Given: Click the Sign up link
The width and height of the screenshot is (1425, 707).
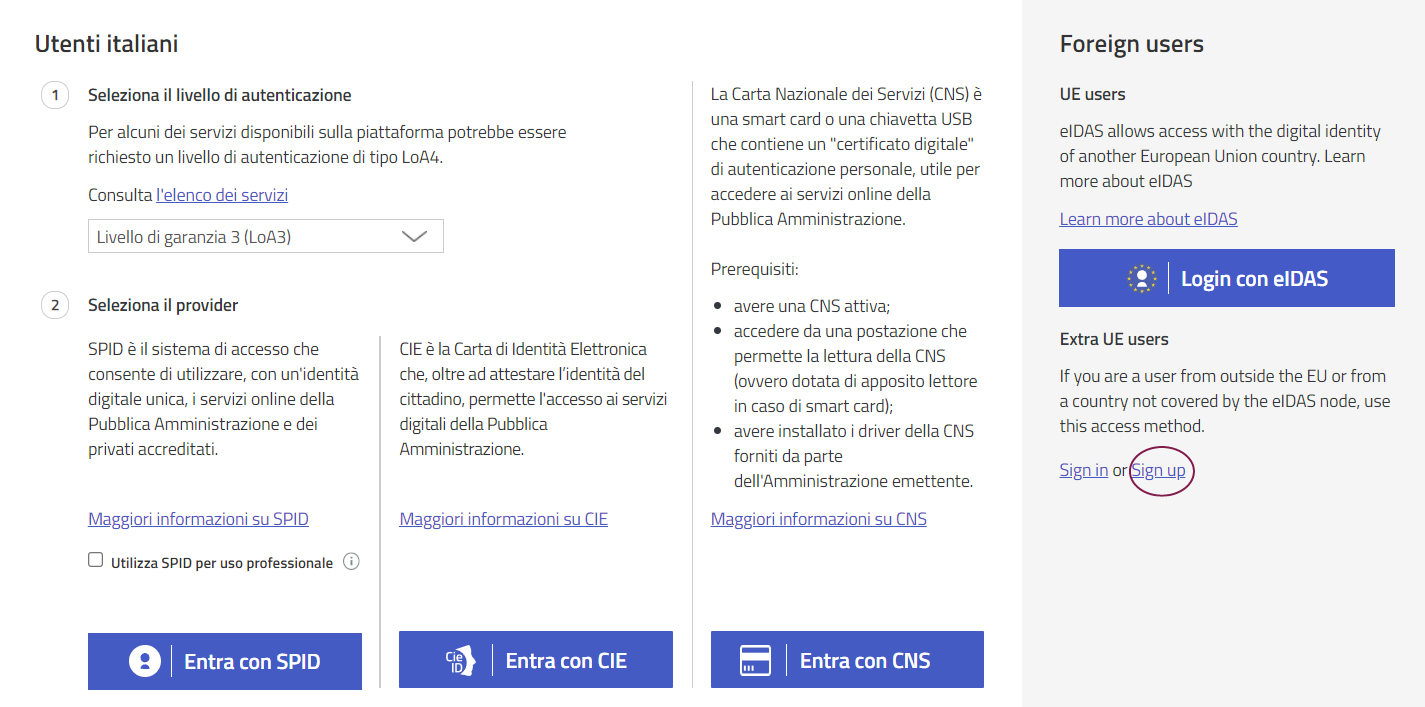Looking at the screenshot, I should tap(1158, 470).
